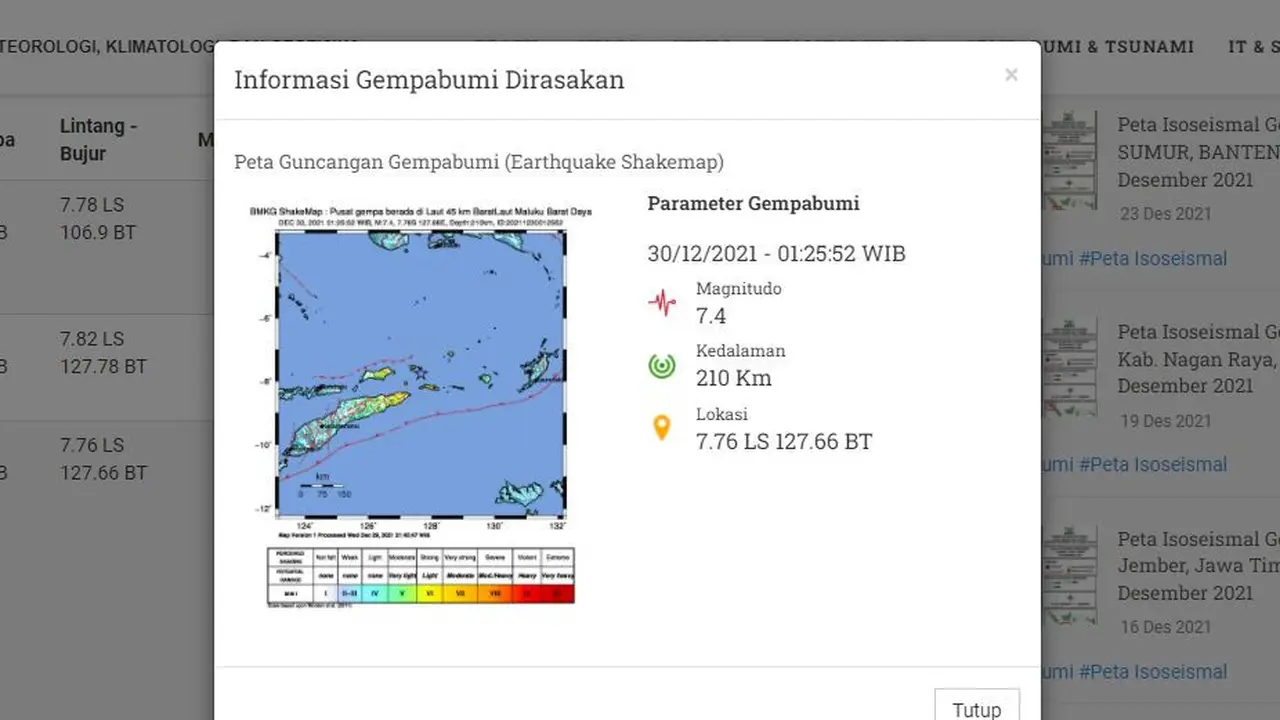Image resolution: width=1280 pixels, height=720 pixels.
Task: Click thumbnail beside the 16 Des 2021 article
Action: (1069, 575)
